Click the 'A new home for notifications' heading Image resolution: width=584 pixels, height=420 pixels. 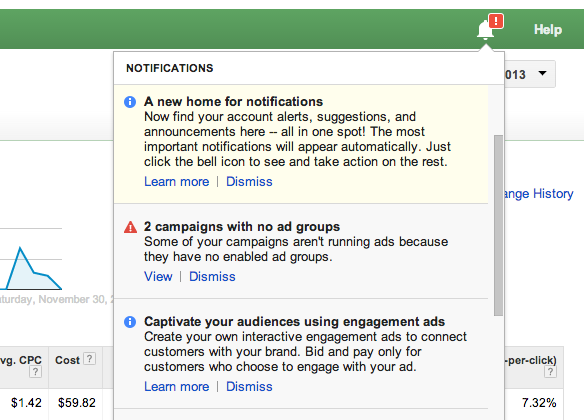(234, 102)
